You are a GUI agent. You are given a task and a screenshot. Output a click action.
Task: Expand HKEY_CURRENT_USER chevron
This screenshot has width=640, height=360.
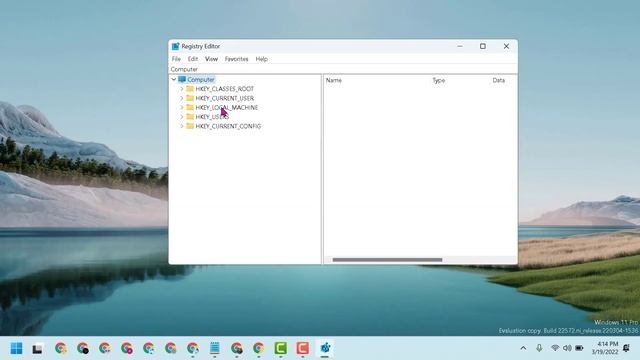182,98
